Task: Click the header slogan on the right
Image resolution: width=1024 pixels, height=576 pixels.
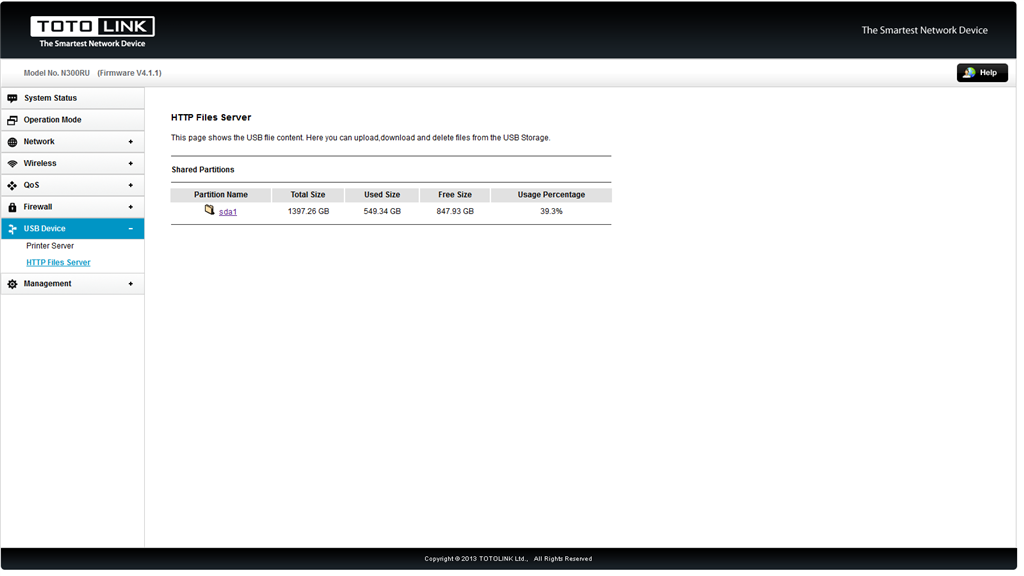Action: tap(924, 31)
